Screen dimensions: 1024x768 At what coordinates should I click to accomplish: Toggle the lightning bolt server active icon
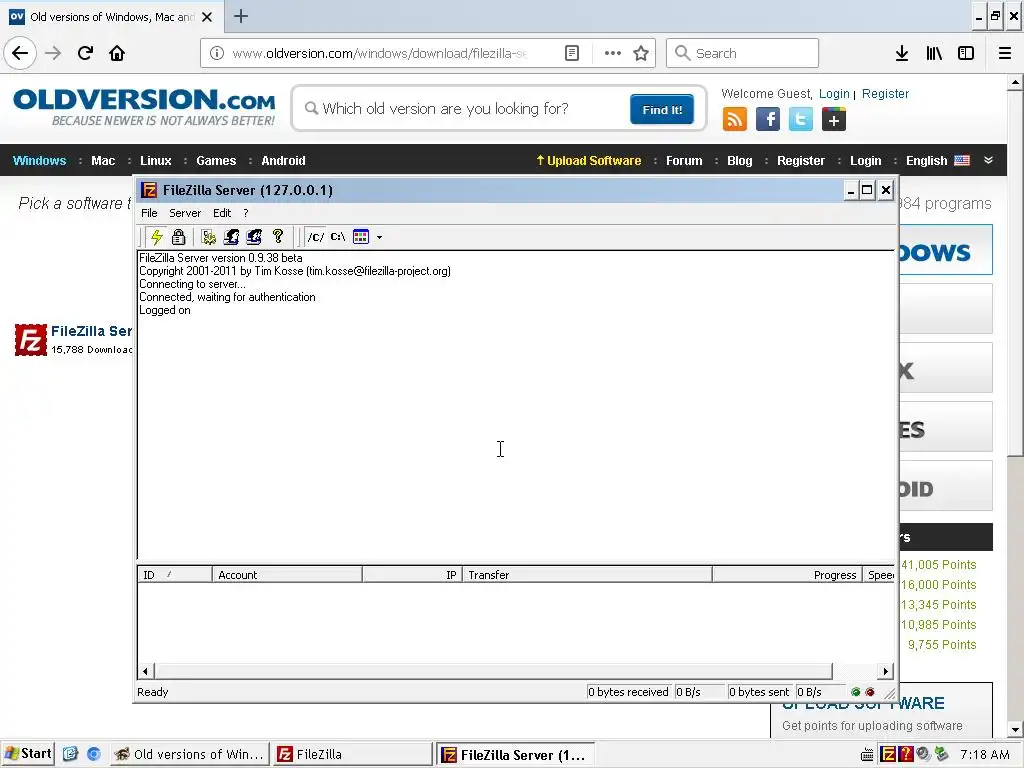click(x=157, y=236)
